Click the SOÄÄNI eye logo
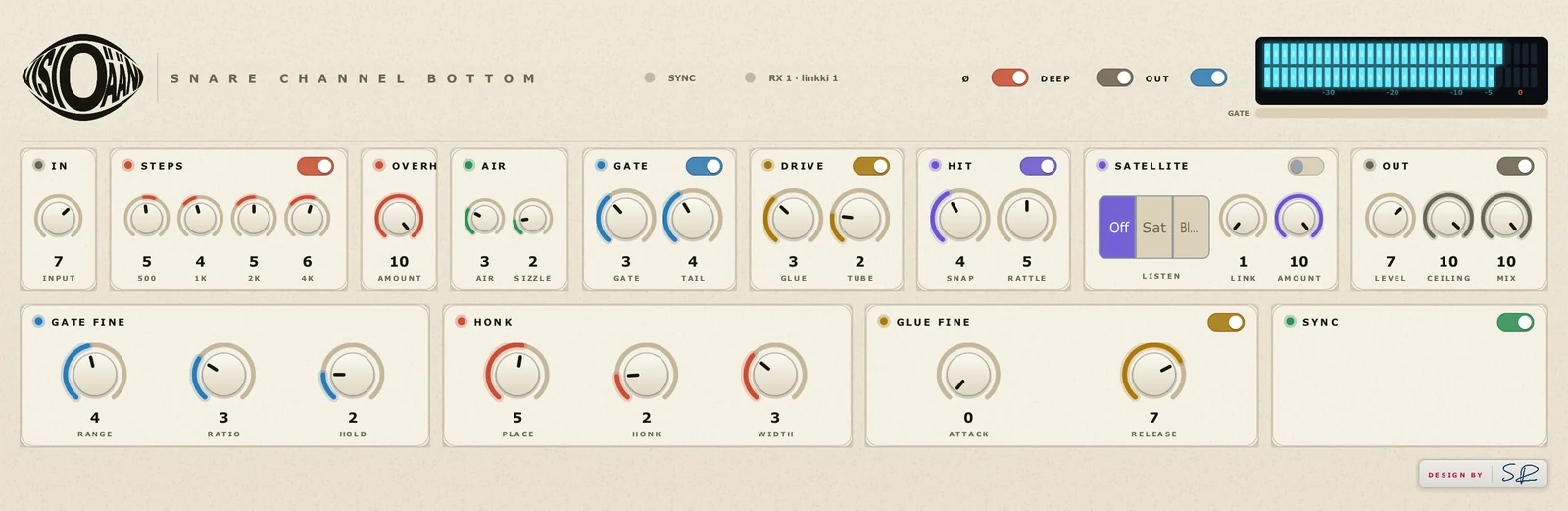This screenshot has height=511, width=1568. click(83, 77)
